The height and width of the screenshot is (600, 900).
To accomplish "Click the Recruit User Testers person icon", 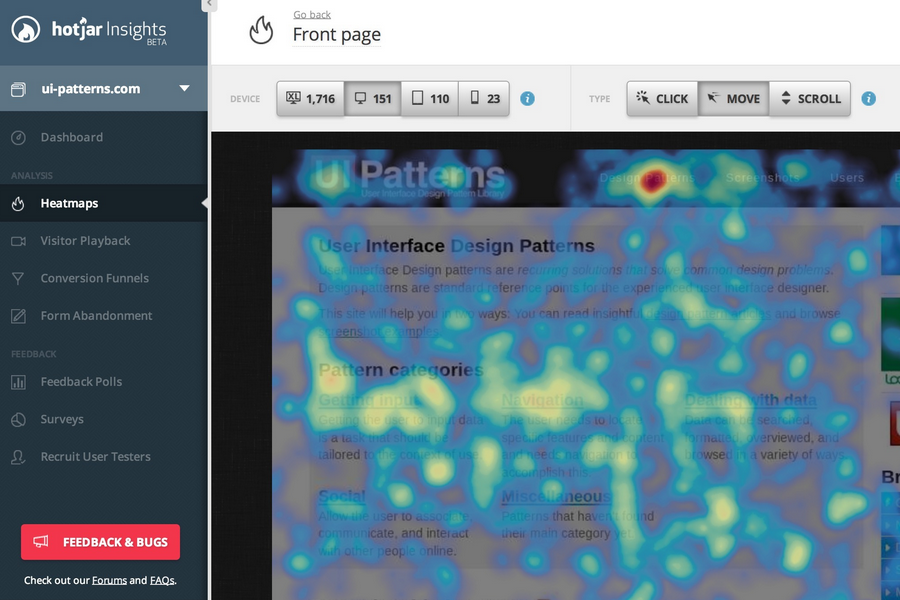I will click(18, 457).
